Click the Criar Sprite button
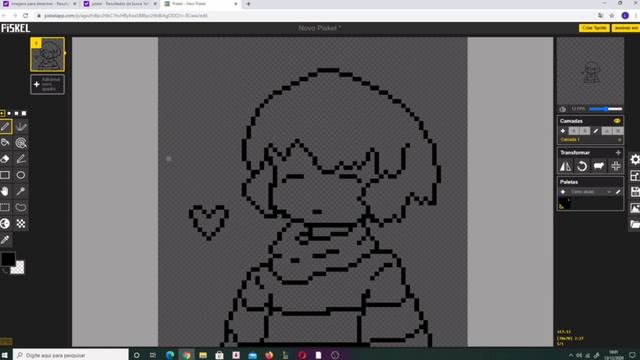The height and width of the screenshot is (360, 640). pyautogui.click(x=594, y=28)
